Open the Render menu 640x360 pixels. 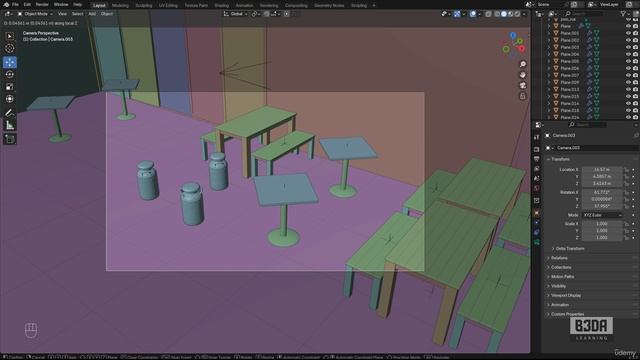click(x=42, y=4)
